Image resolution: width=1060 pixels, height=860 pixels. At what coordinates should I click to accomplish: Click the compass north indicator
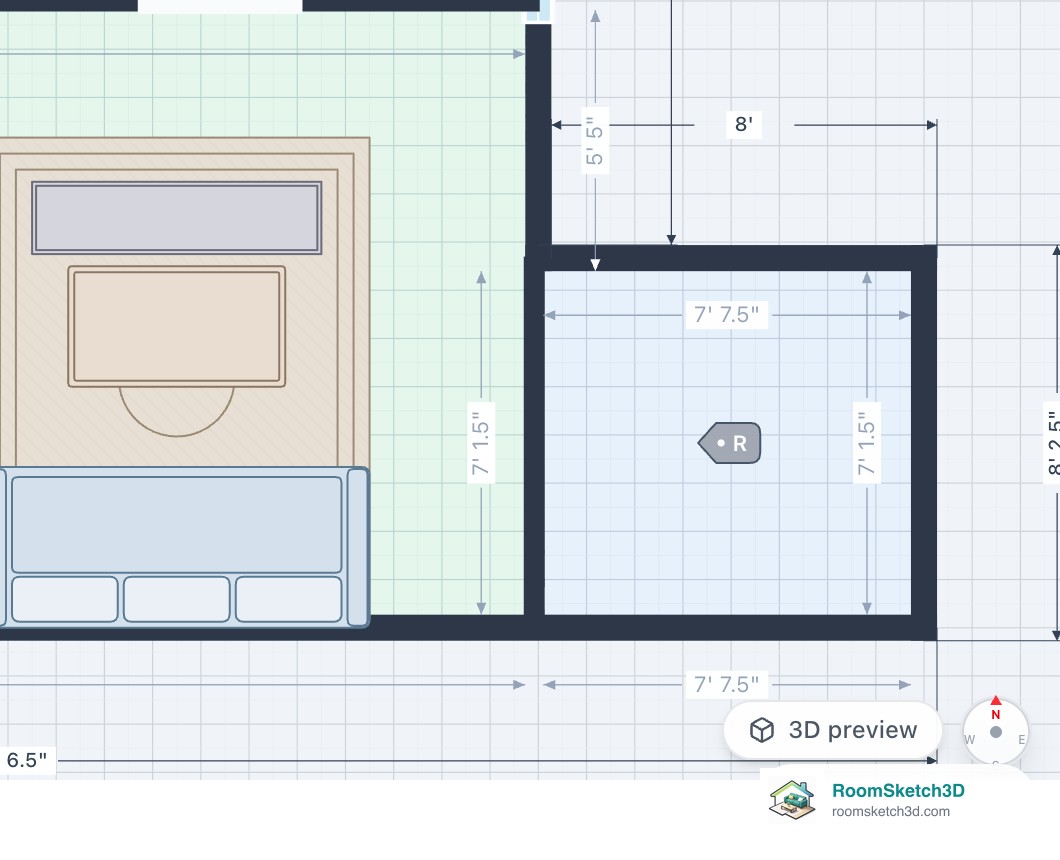point(995,709)
